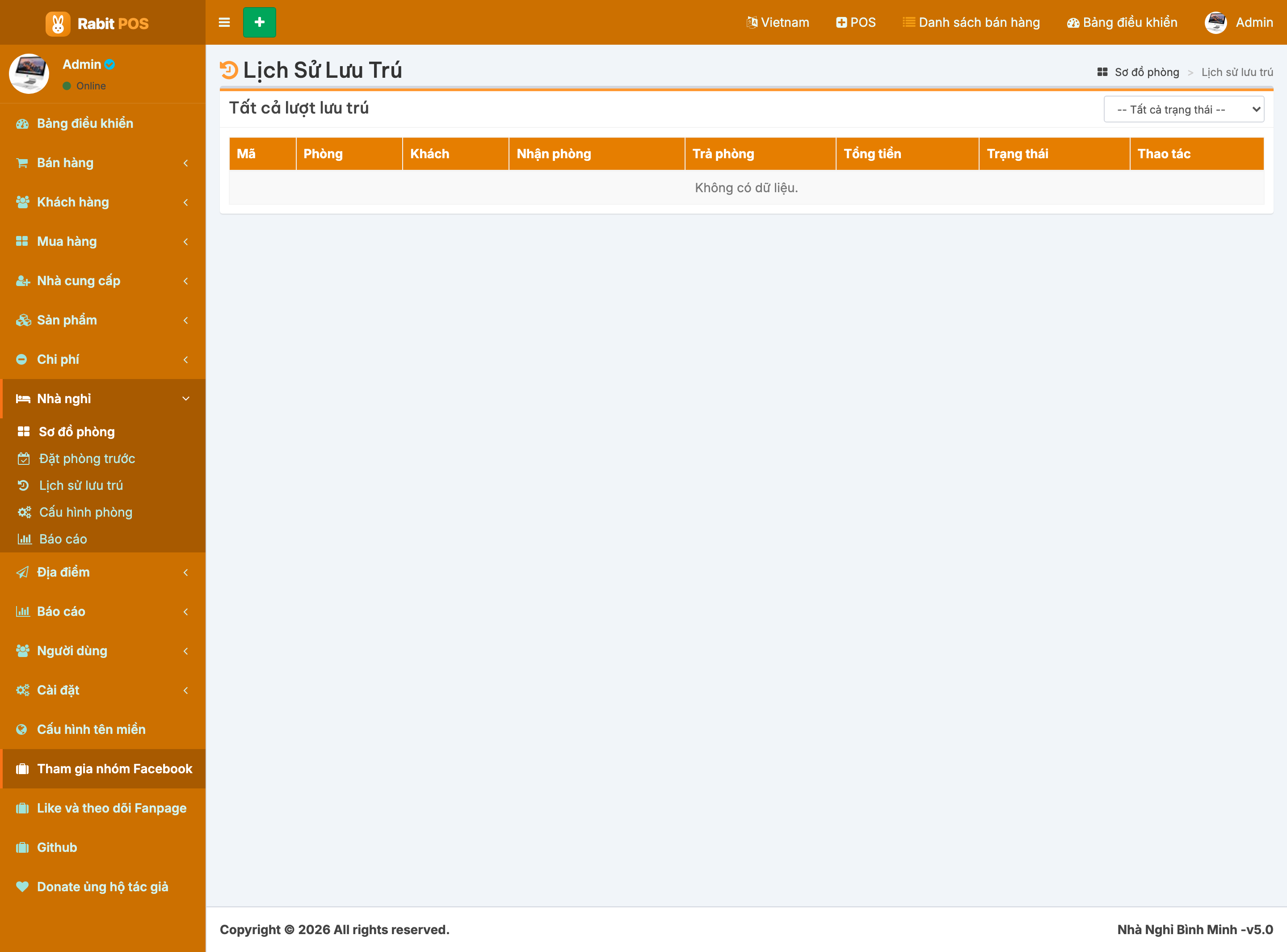Click the Sản phẩm cubes icon
This screenshot has width=1287, height=952.
tap(23, 320)
